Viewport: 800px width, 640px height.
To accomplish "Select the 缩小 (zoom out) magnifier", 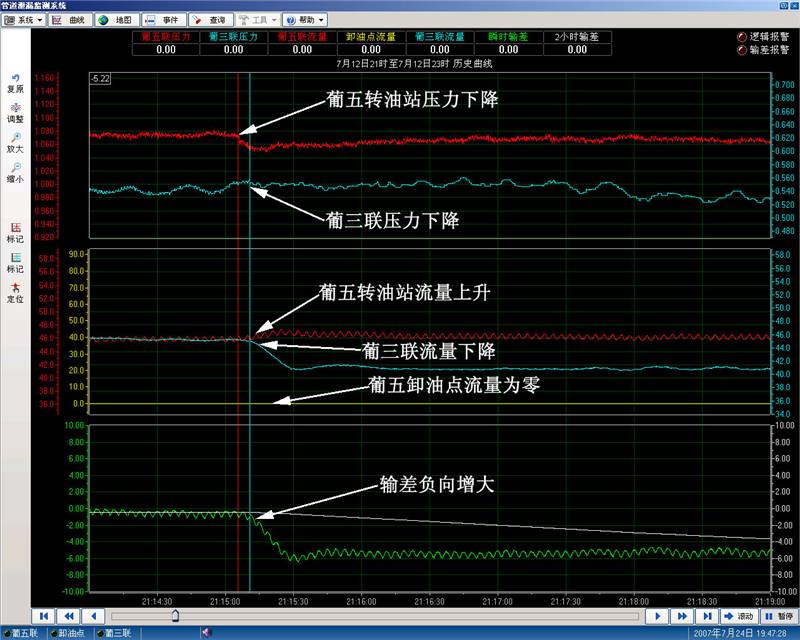I will [x=15, y=170].
